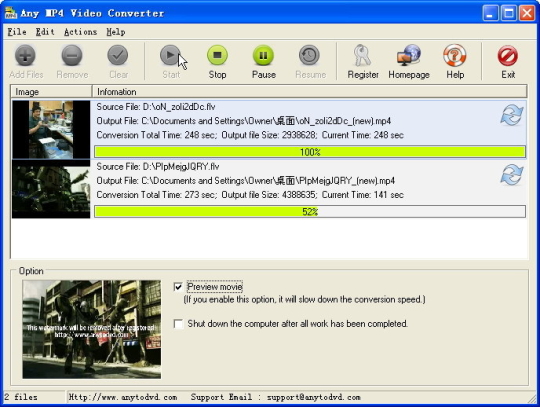Click output file oN_zoli2dDc_(new).mp4 line
The width and height of the screenshot is (540, 407).
coord(243,121)
